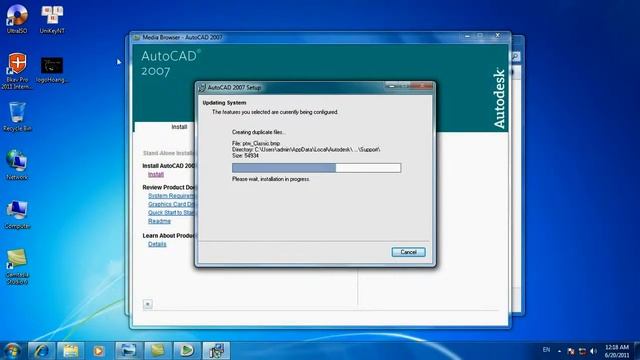640x360 pixels.
Task: Switch to the picture window taskbar button
Action: (128, 351)
